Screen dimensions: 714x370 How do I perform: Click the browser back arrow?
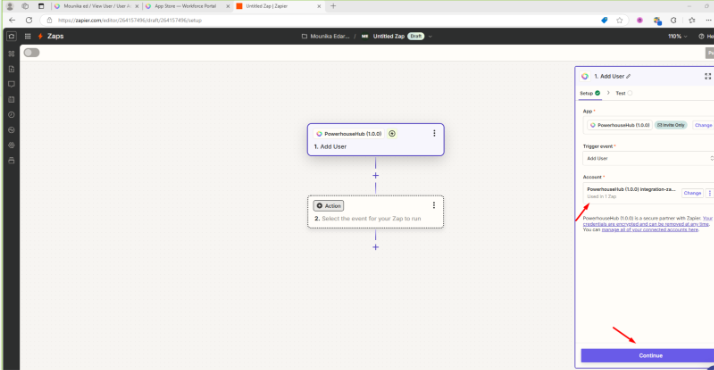pos(12,20)
